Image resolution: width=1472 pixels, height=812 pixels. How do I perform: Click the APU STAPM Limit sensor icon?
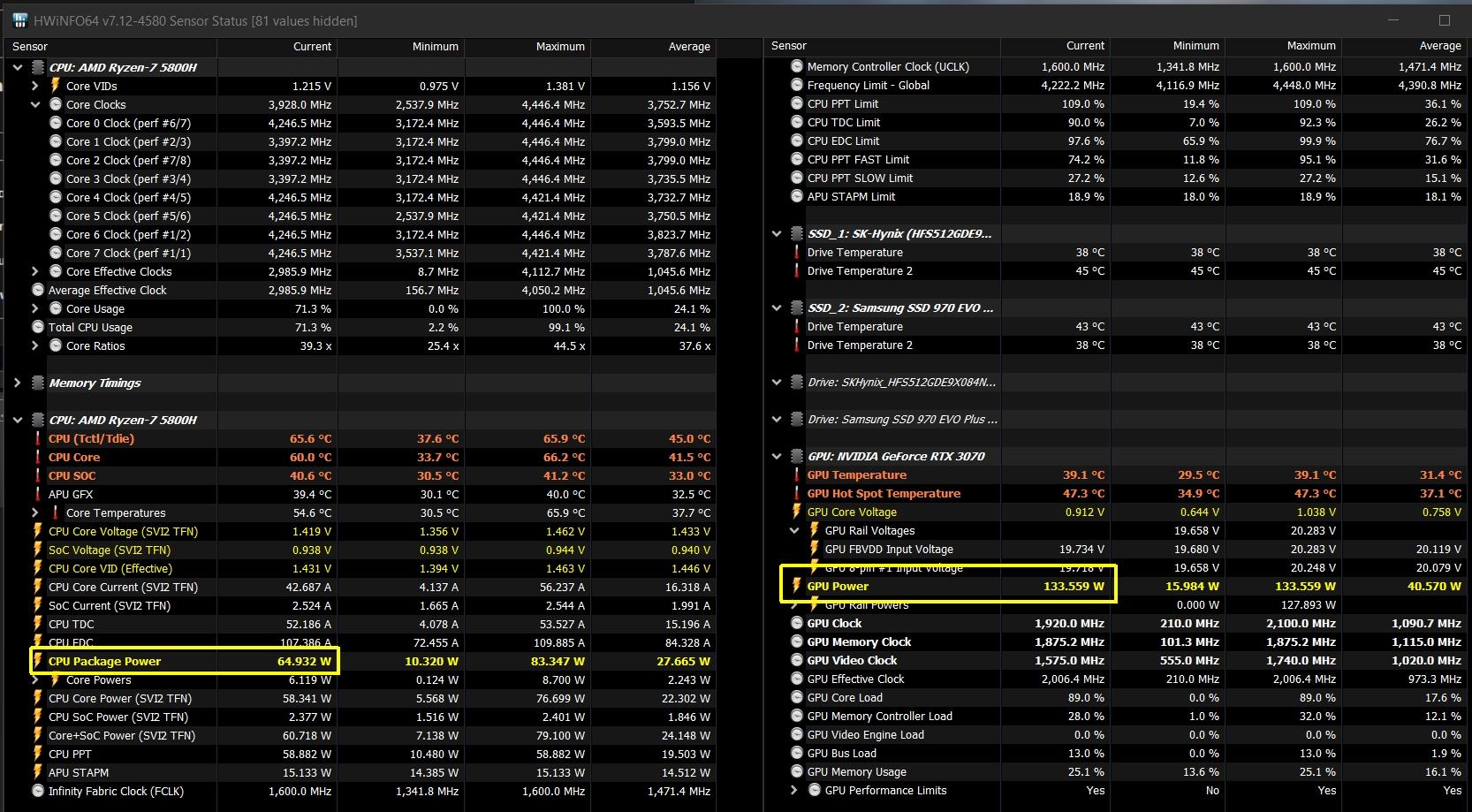coord(797,196)
